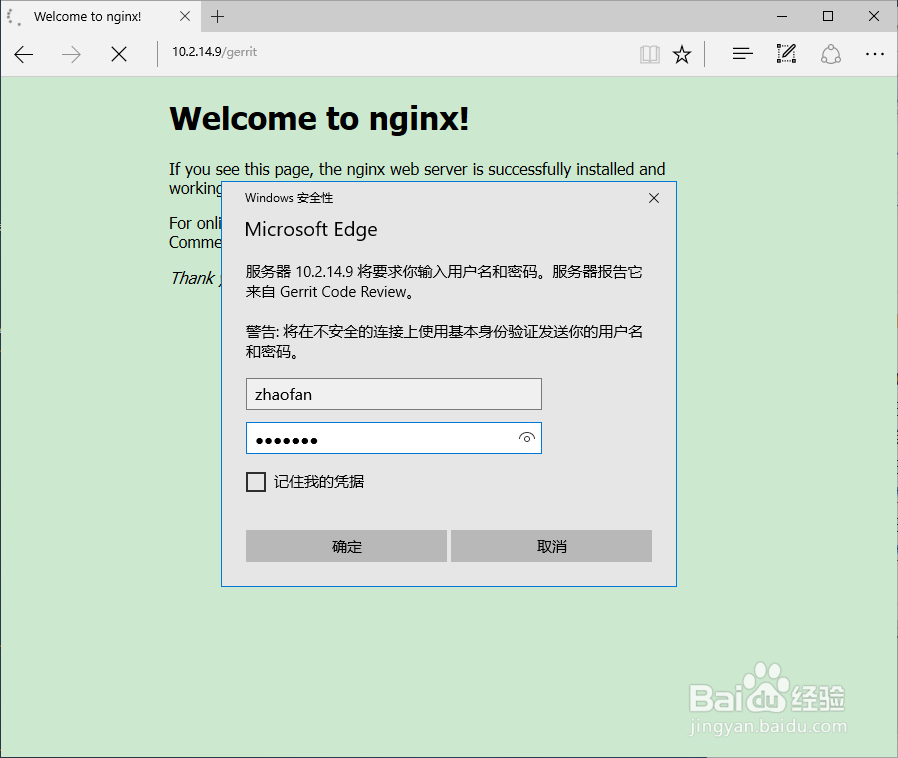Share the current page
This screenshot has width=898, height=758.
[830, 54]
